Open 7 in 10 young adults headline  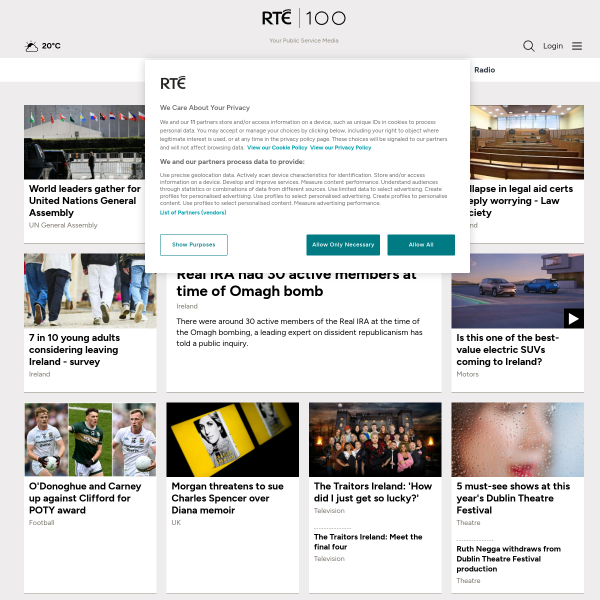pos(74,350)
